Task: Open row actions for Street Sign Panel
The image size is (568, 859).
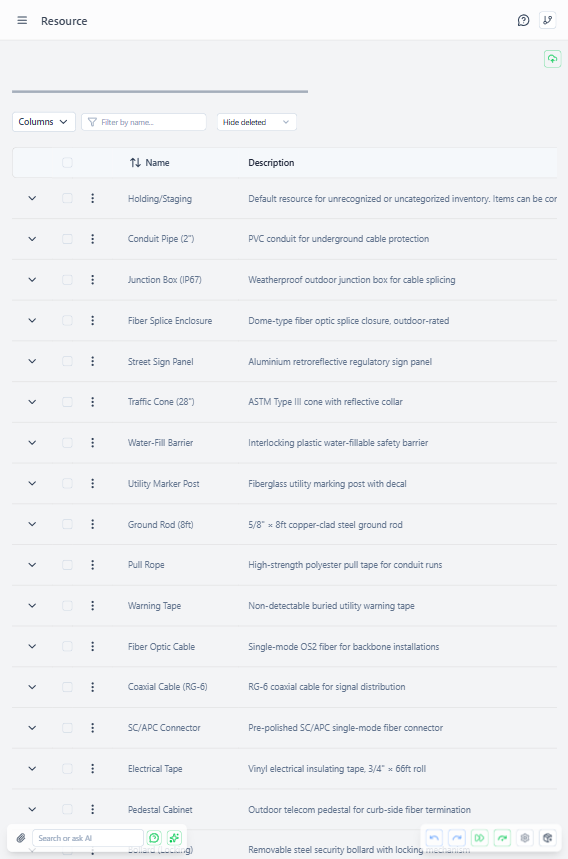Action: 93,361
